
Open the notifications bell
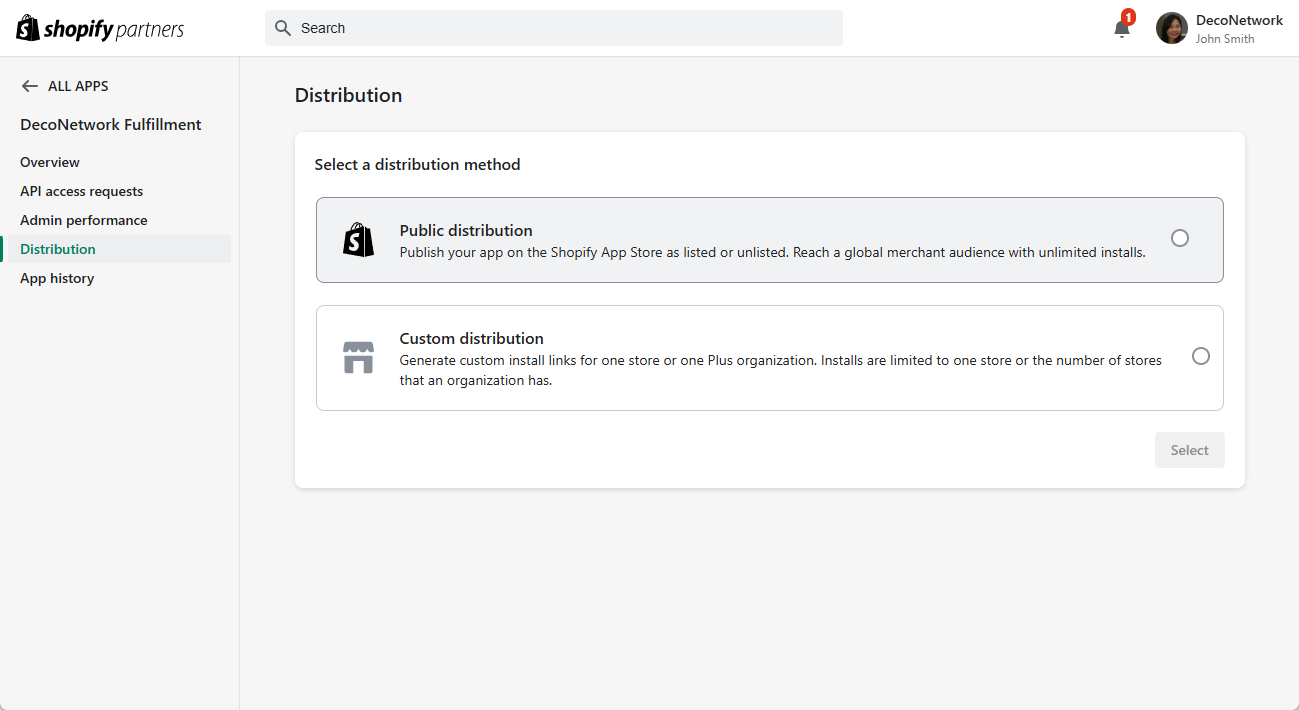1122,28
